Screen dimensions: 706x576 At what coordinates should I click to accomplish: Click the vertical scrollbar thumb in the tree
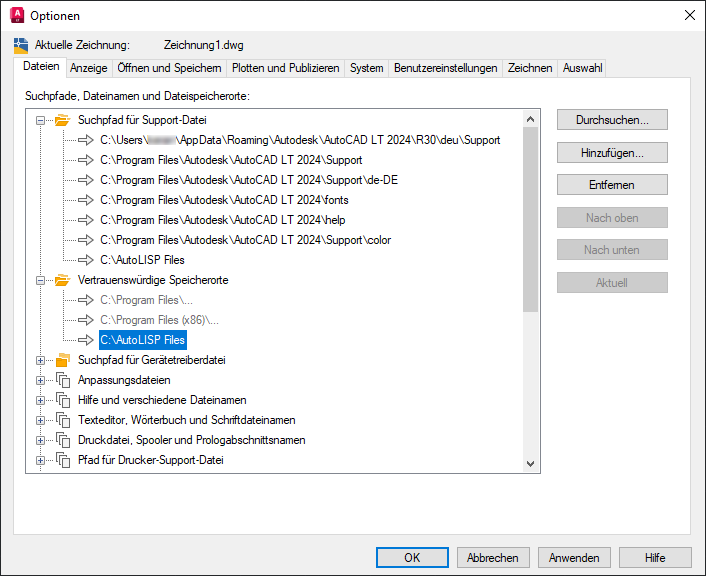point(530,220)
